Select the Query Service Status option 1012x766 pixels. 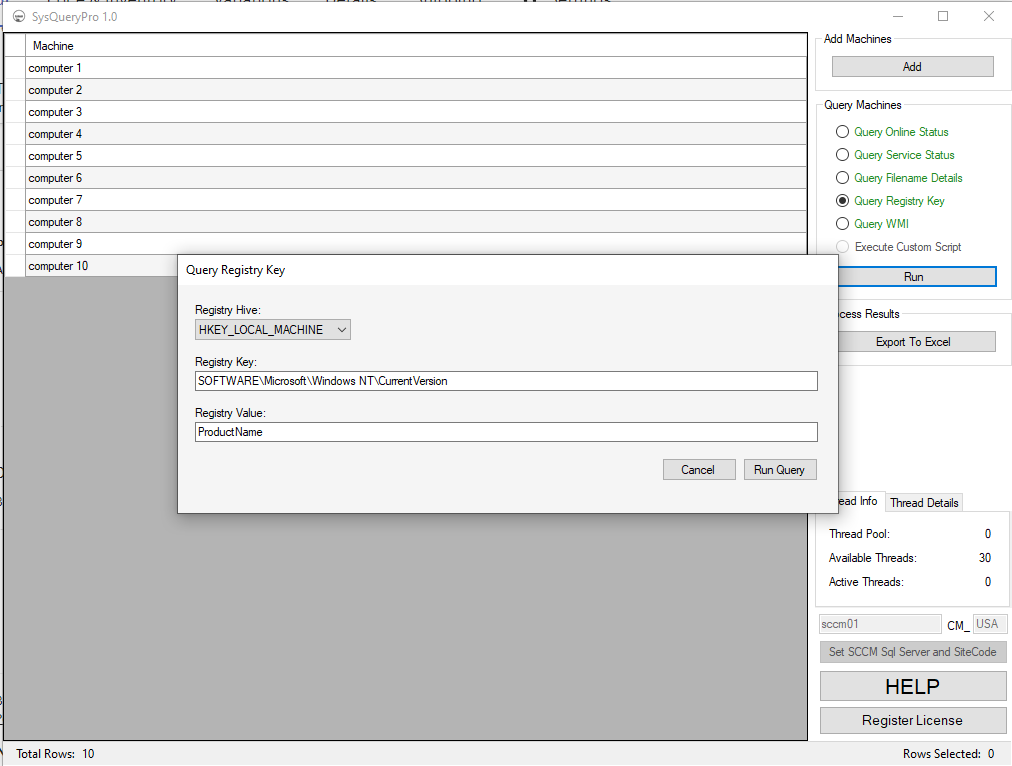[x=842, y=154]
